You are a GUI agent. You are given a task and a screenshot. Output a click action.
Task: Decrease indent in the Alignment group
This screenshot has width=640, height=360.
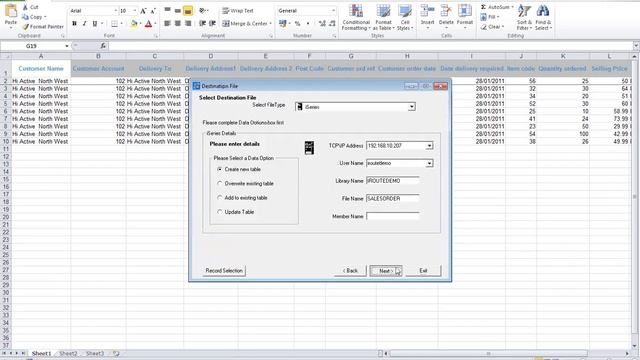click(x=202, y=24)
